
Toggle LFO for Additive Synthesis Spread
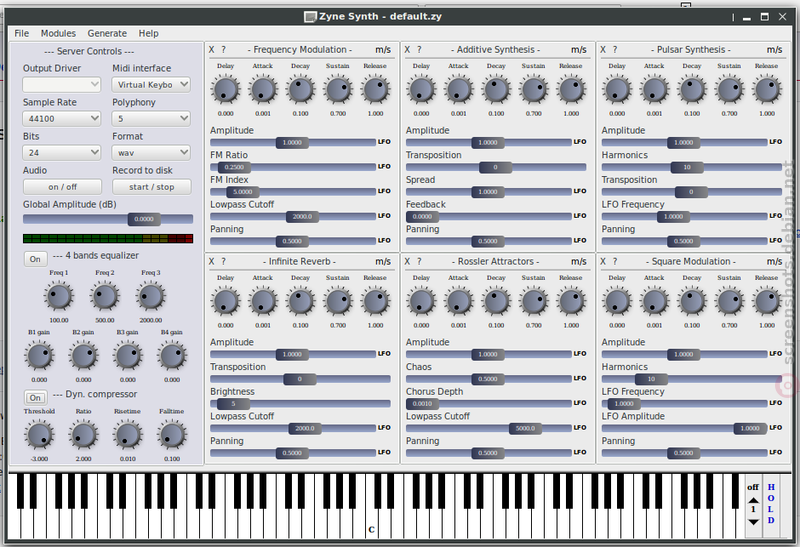click(x=580, y=191)
